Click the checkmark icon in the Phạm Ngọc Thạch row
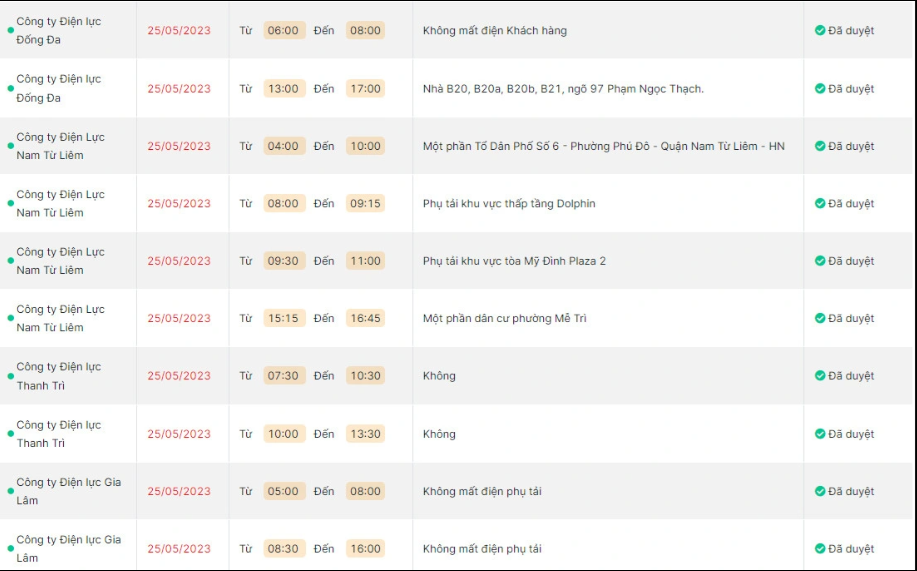 pyautogui.click(x=820, y=89)
